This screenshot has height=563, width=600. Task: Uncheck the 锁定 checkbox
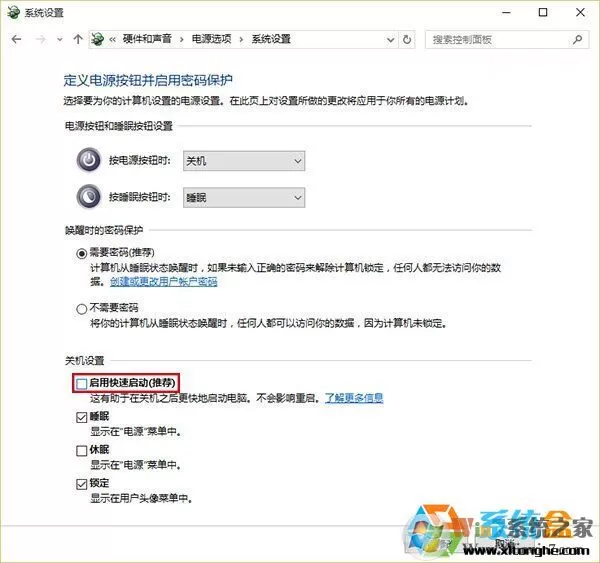pyautogui.click(x=82, y=485)
